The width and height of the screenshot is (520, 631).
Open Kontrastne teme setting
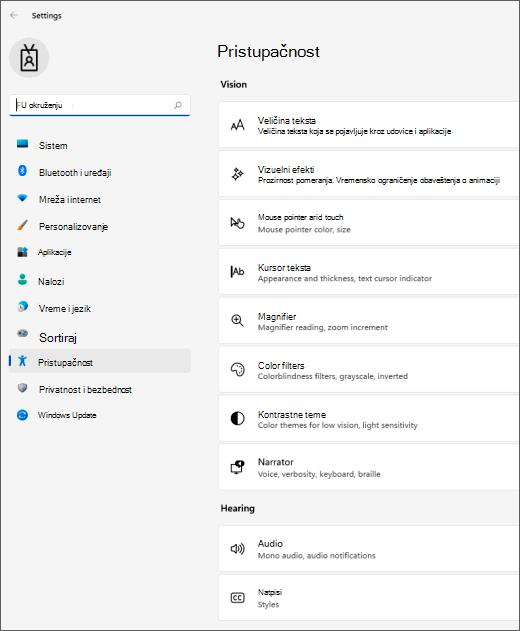point(369,419)
